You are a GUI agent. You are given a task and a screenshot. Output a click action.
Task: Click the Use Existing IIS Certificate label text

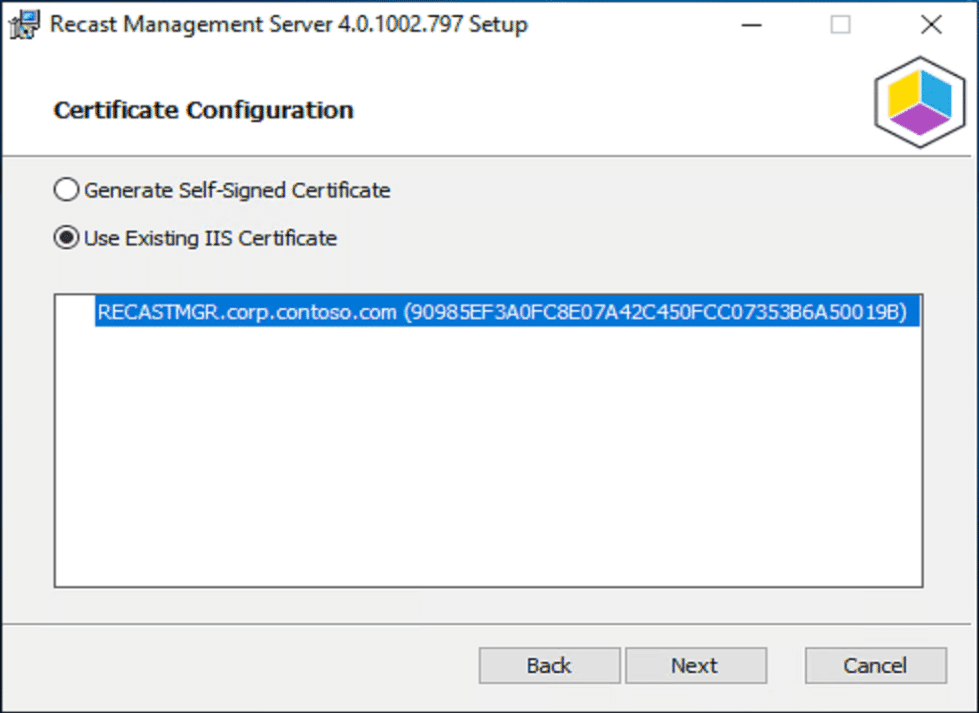(x=210, y=238)
